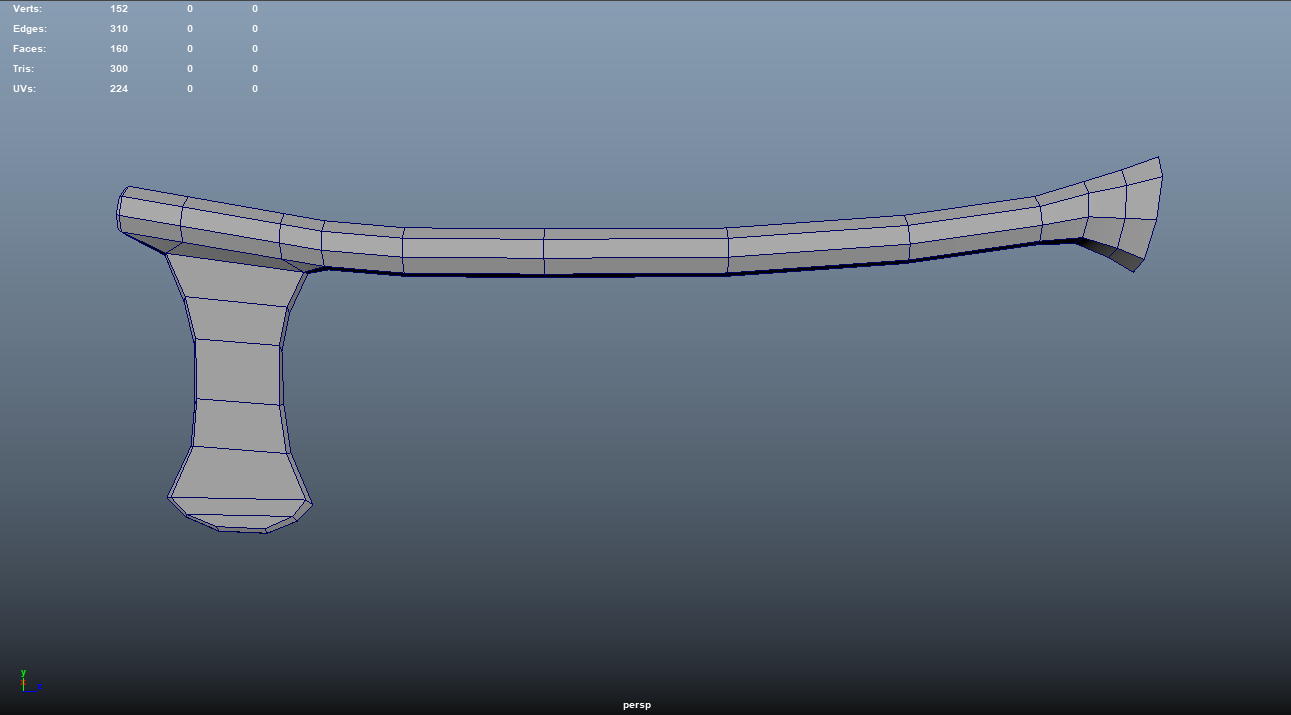Viewport: 1291px width, 715px height.
Task: Click the center vertical edge of the long bar
Action: pyautogui.click(x=544, y=251)
